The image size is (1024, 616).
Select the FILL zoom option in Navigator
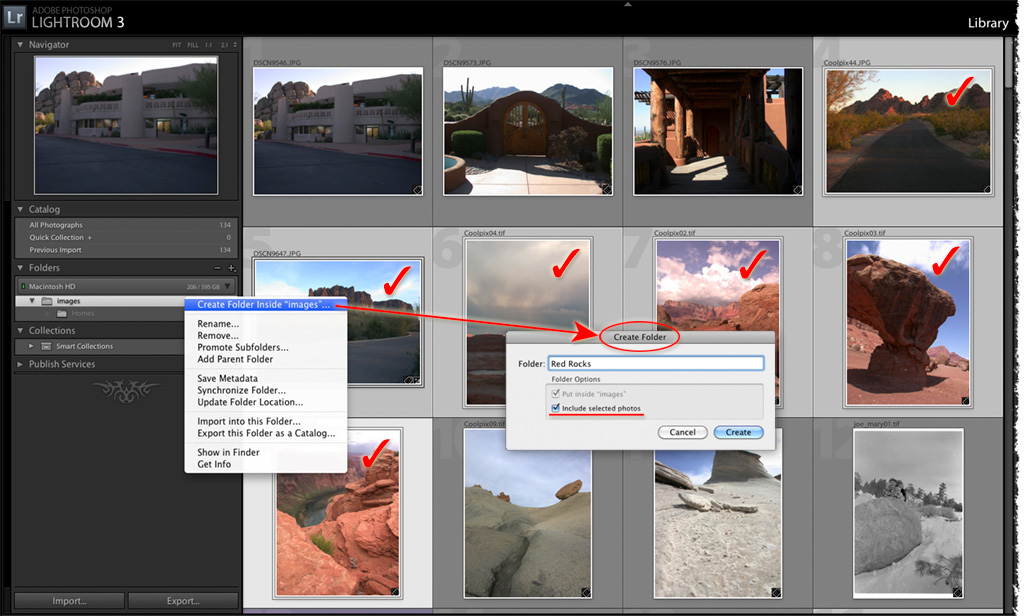(194, 45)
